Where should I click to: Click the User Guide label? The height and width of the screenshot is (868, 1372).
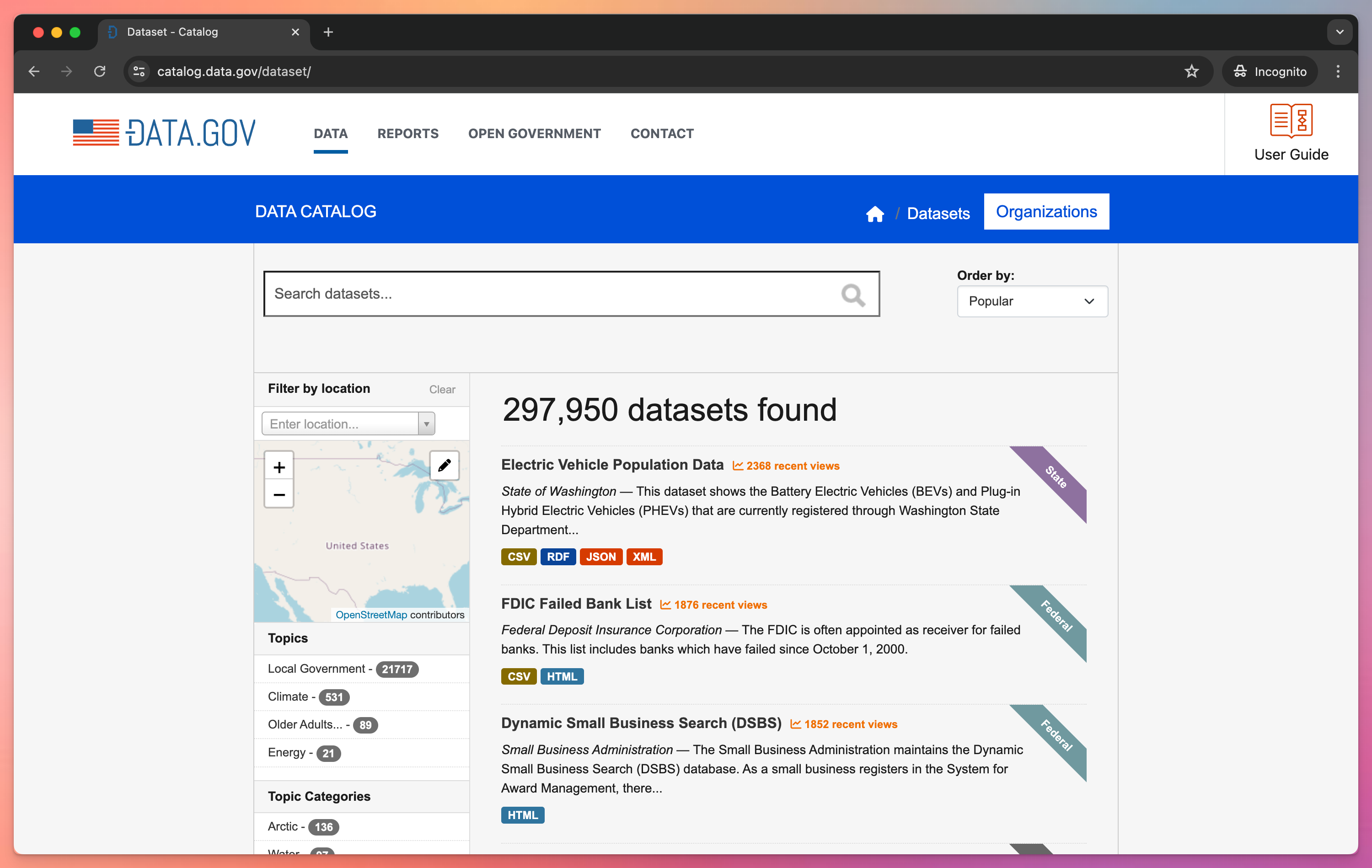[1291, 155]
